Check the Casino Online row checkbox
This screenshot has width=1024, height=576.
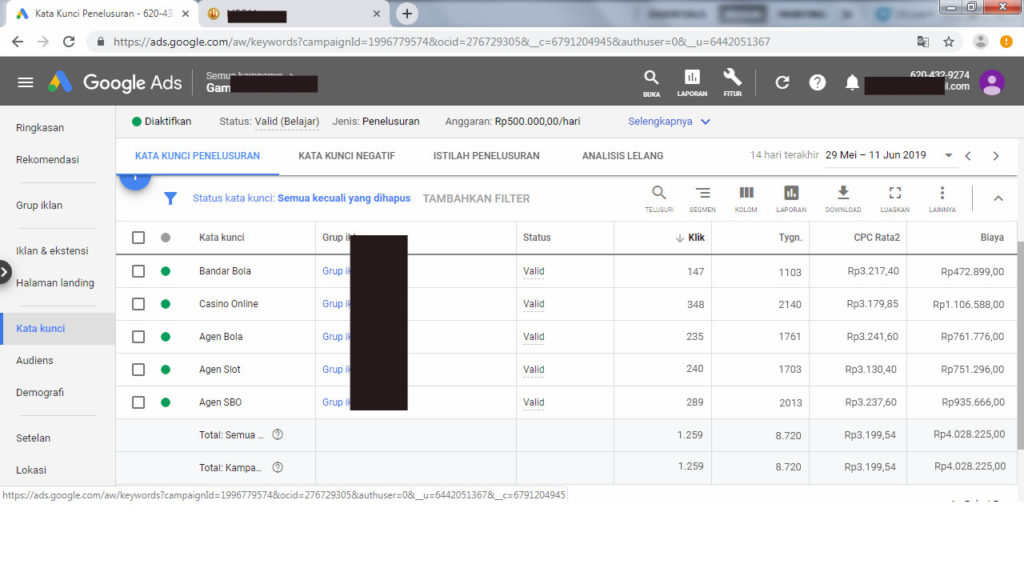click(x=138, y=304)
